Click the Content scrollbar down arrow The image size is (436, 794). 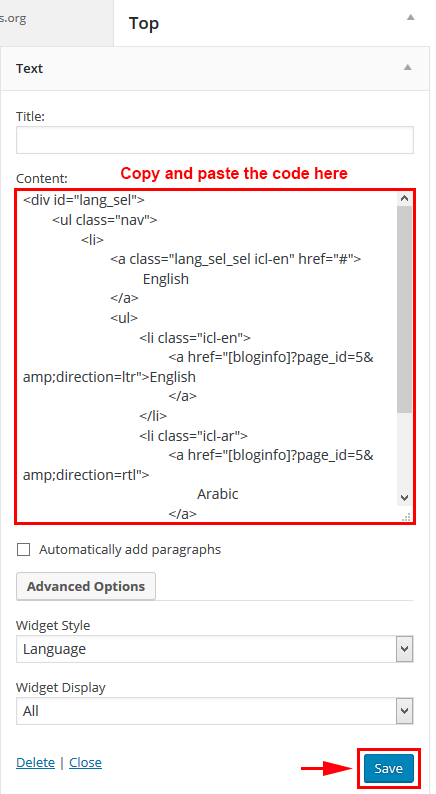(x=404, y=498)
